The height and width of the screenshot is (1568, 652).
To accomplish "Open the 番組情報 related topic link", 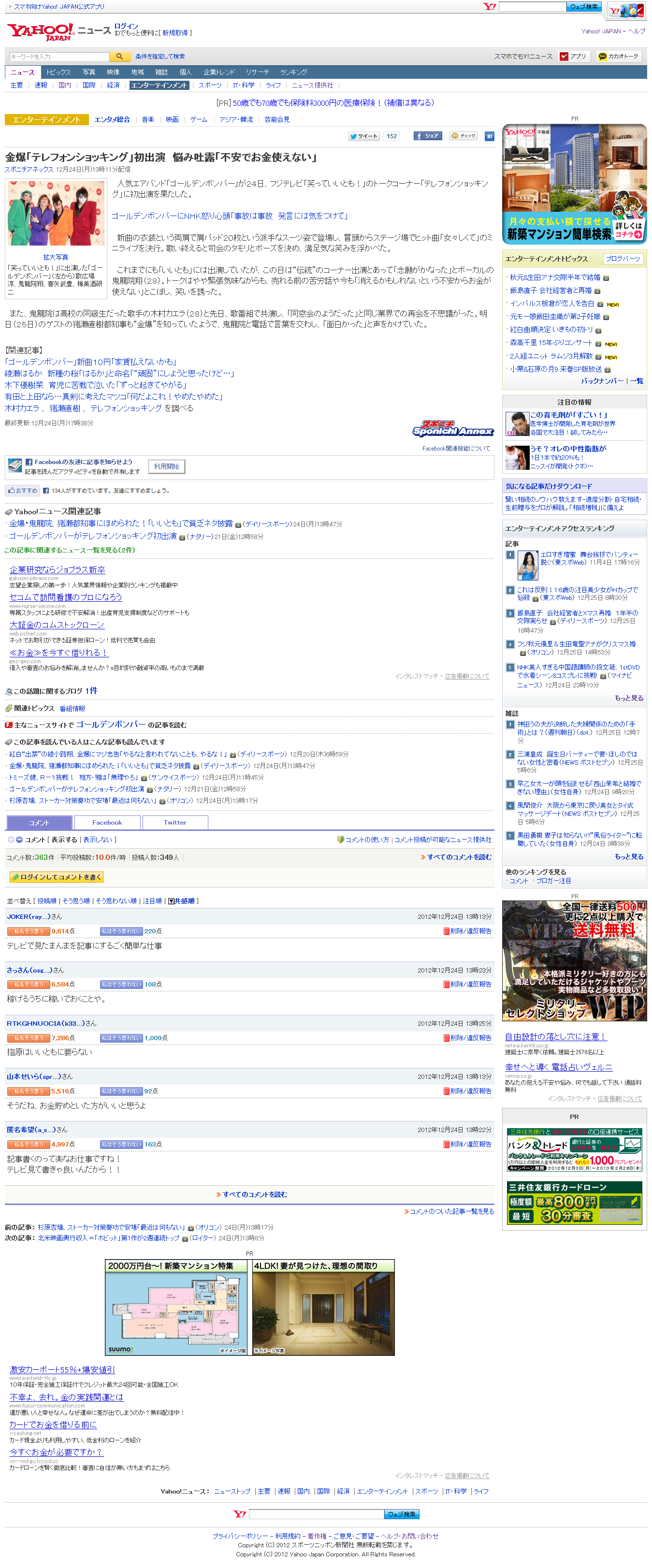I will click(x=72, y=709).
